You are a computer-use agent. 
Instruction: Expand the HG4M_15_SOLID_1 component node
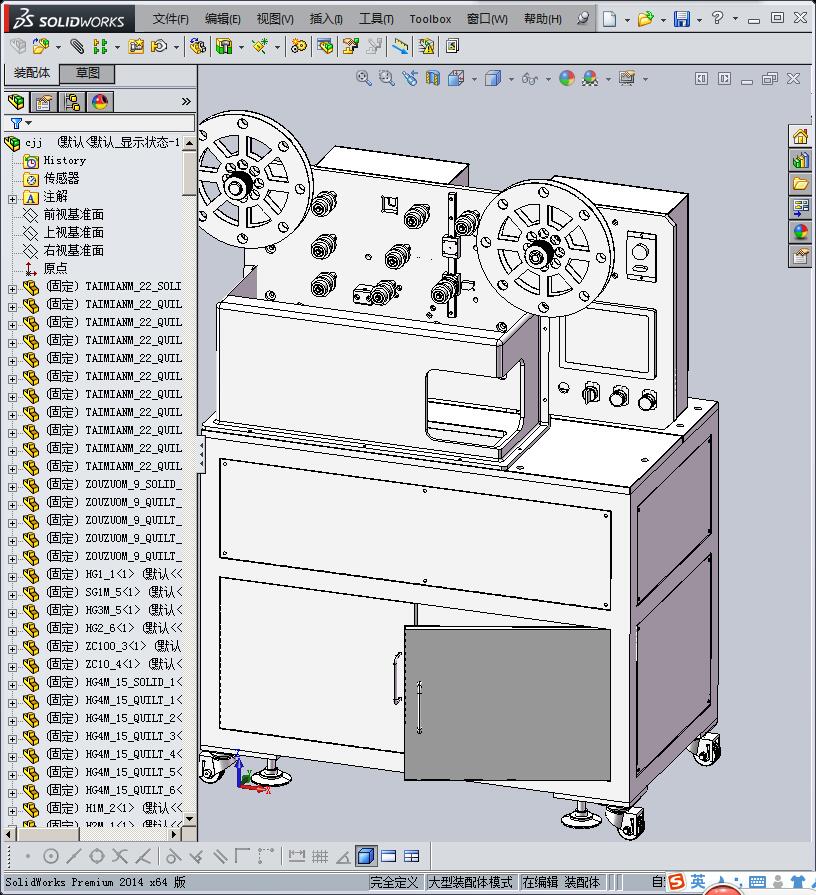[x=13, y=686]
